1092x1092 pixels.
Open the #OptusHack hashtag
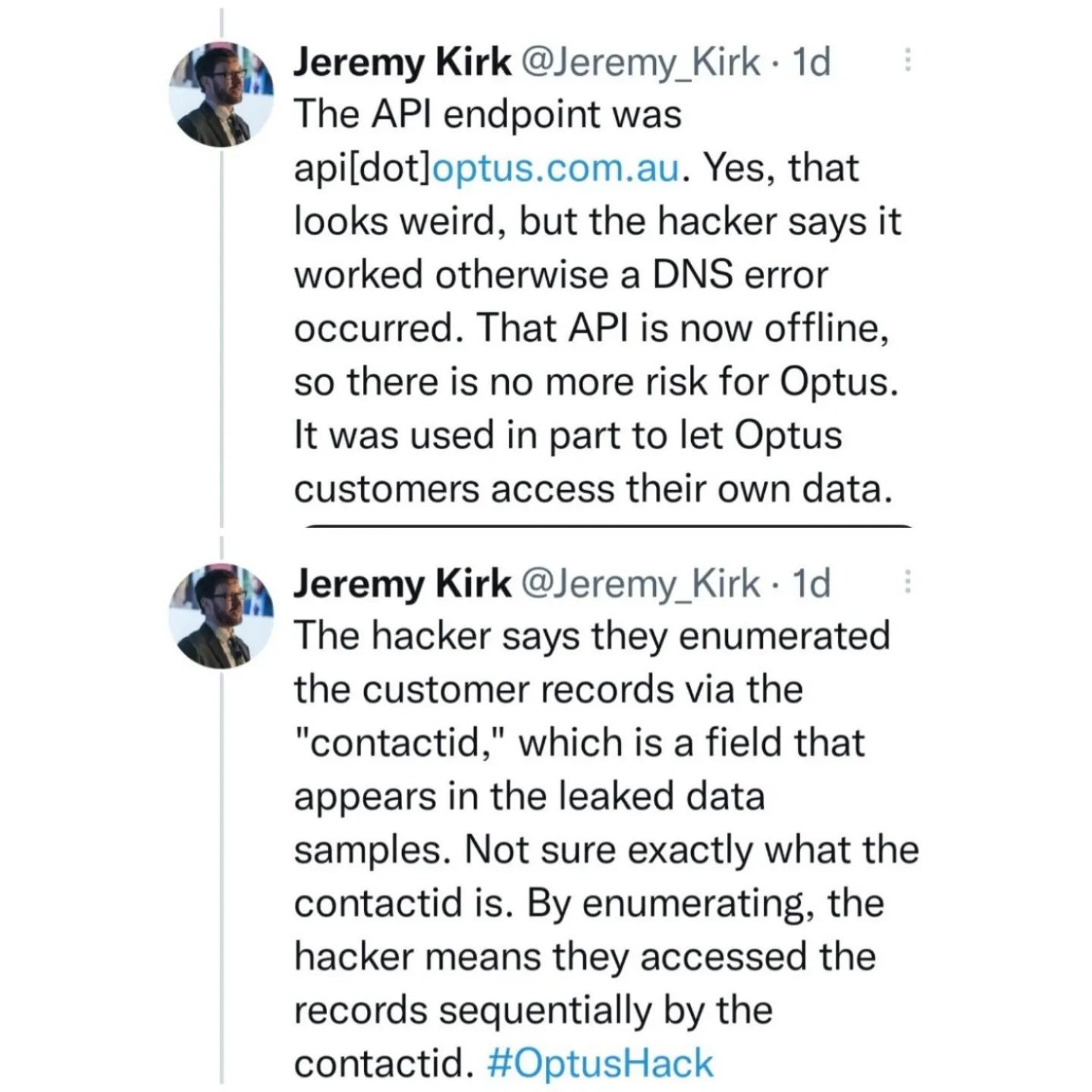tap(600, 1064)
